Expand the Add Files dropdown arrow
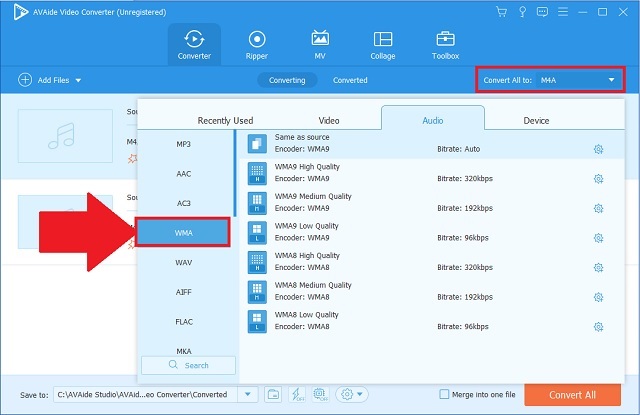The image size is (640, 415). click(x=78, y=80)
